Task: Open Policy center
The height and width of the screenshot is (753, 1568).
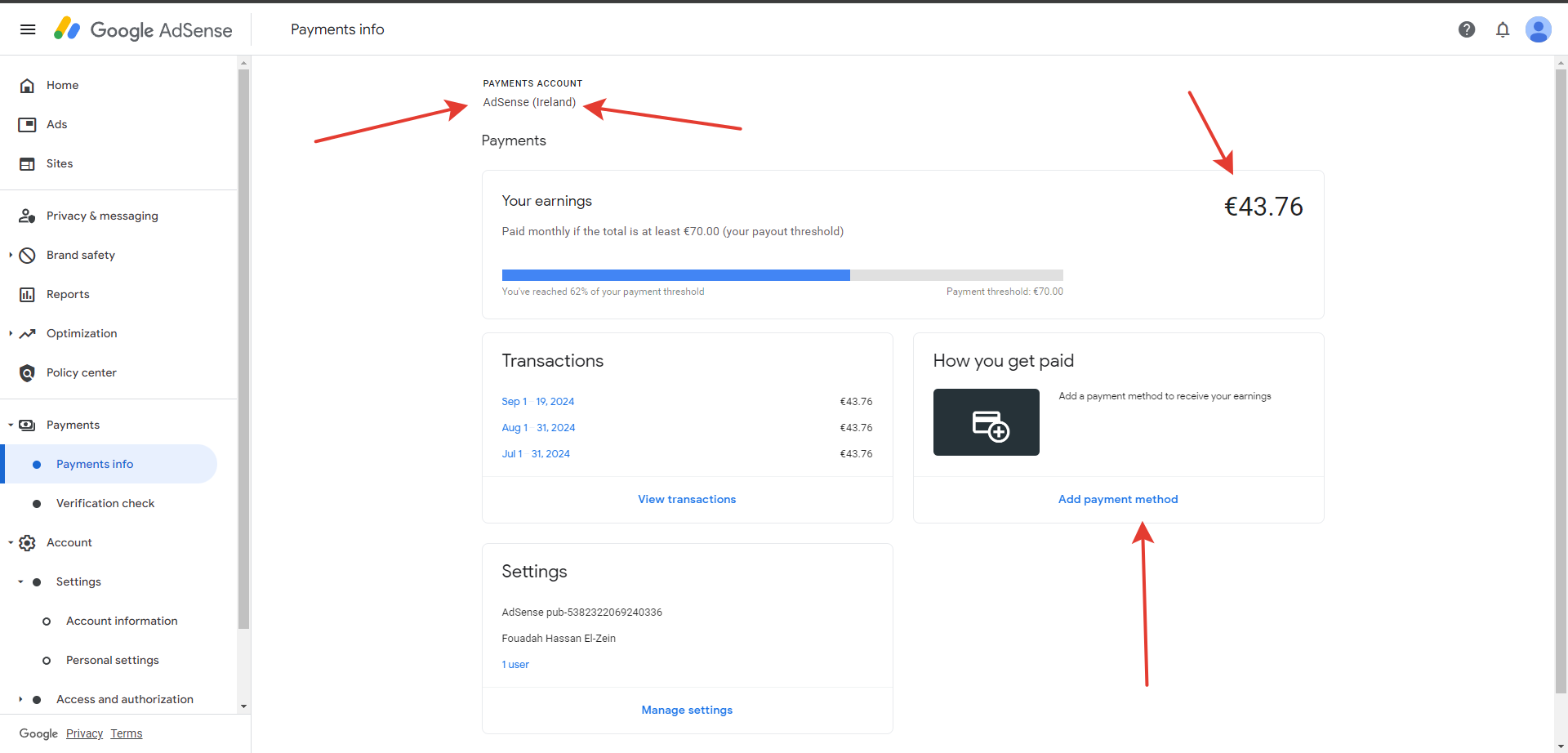Action: [82, 372]
